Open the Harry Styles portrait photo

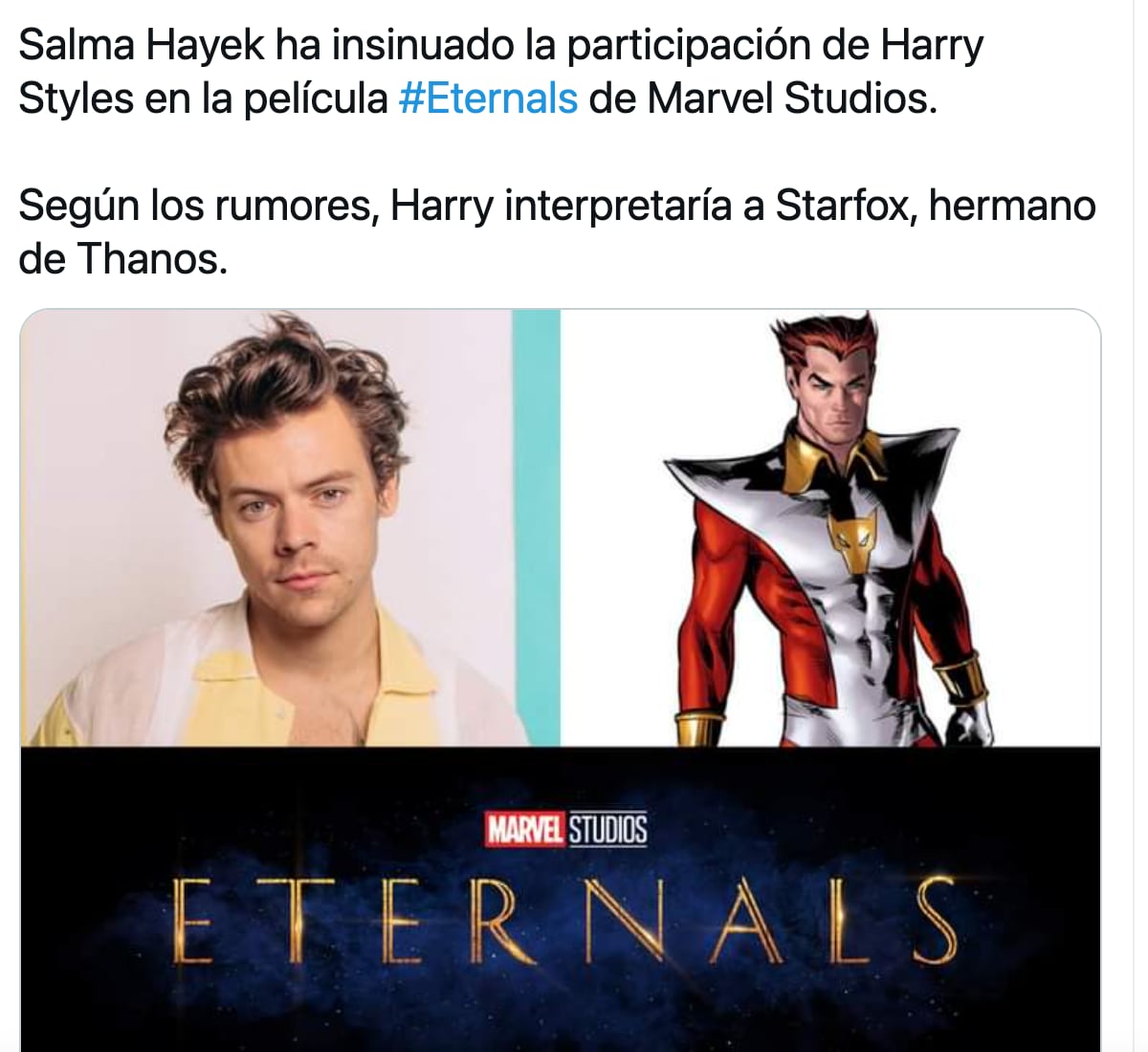point(290,528)
